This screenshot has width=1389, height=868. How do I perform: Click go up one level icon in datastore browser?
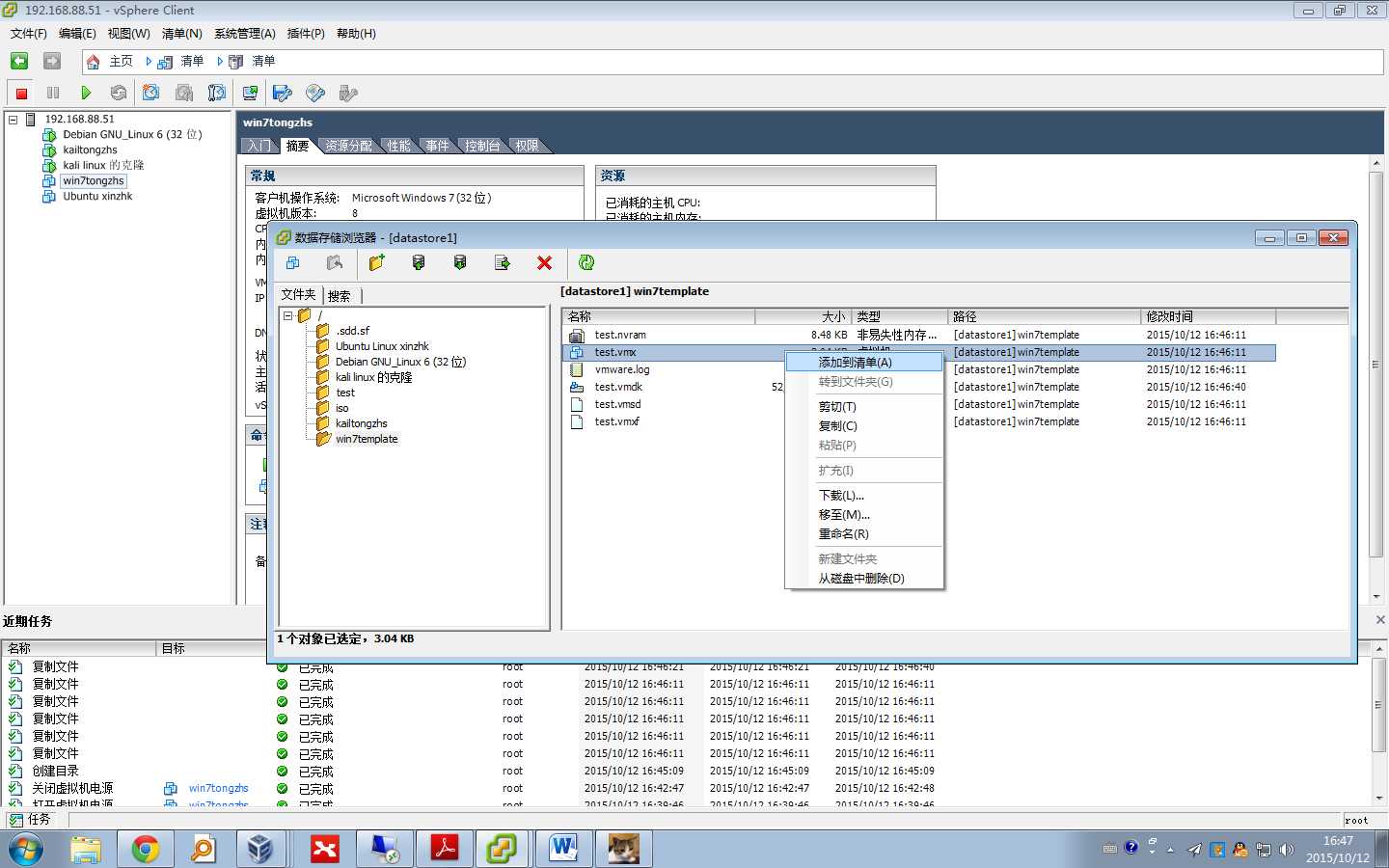click(335, 262)
